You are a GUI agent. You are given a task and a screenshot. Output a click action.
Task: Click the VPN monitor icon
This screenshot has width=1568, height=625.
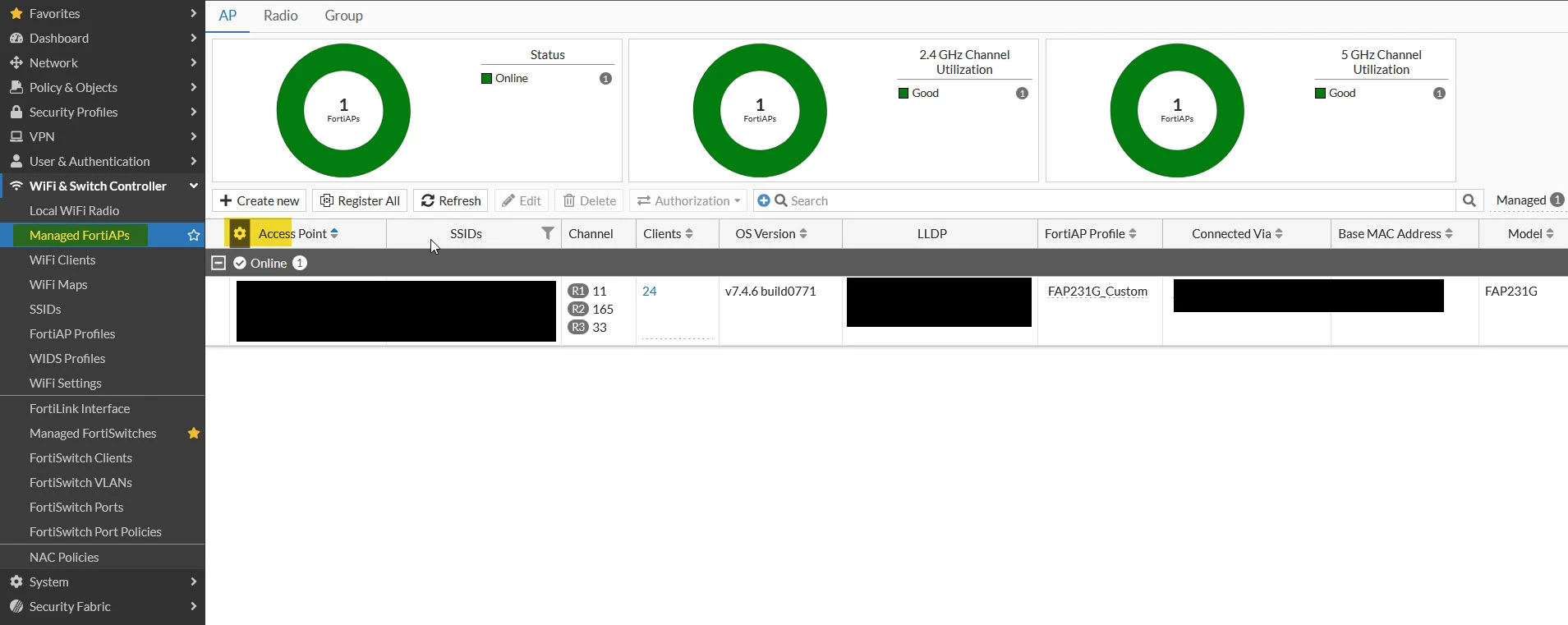pyautogui.click(x=16, y=136)
